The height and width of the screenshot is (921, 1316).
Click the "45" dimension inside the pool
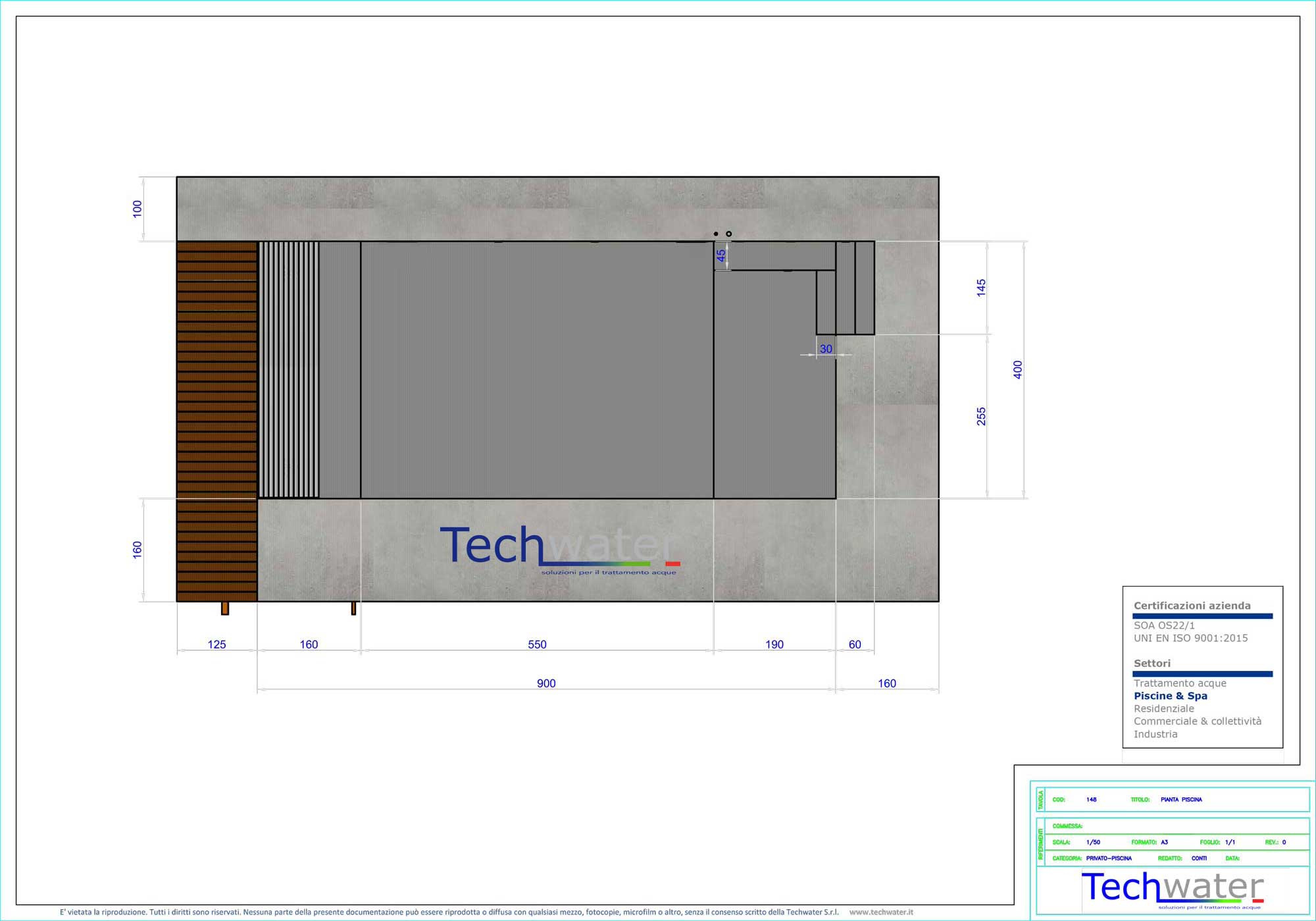(x=721, y=255)
